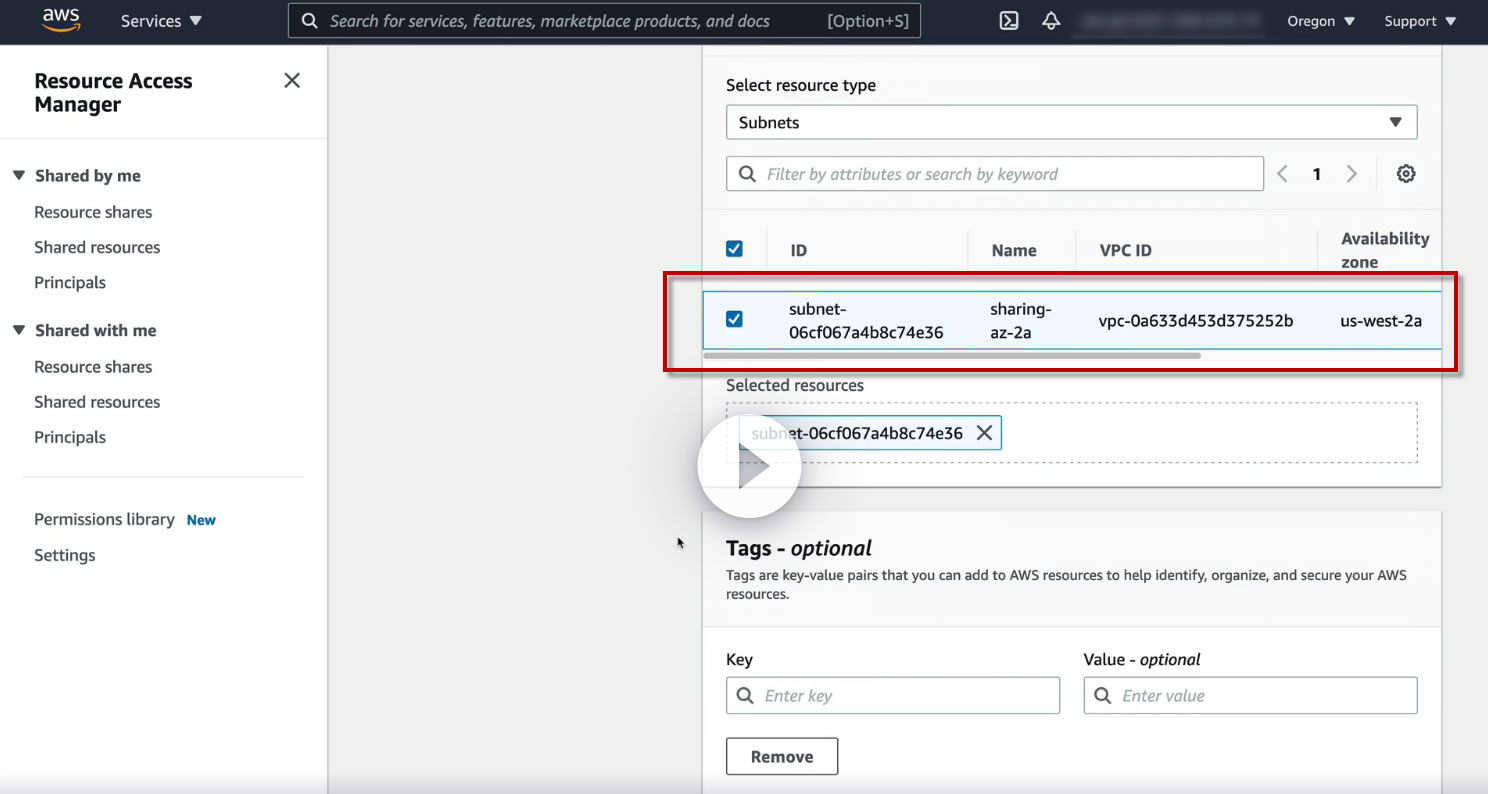
Task: Open the table preferences gear icon
Action: point(1405,174)
